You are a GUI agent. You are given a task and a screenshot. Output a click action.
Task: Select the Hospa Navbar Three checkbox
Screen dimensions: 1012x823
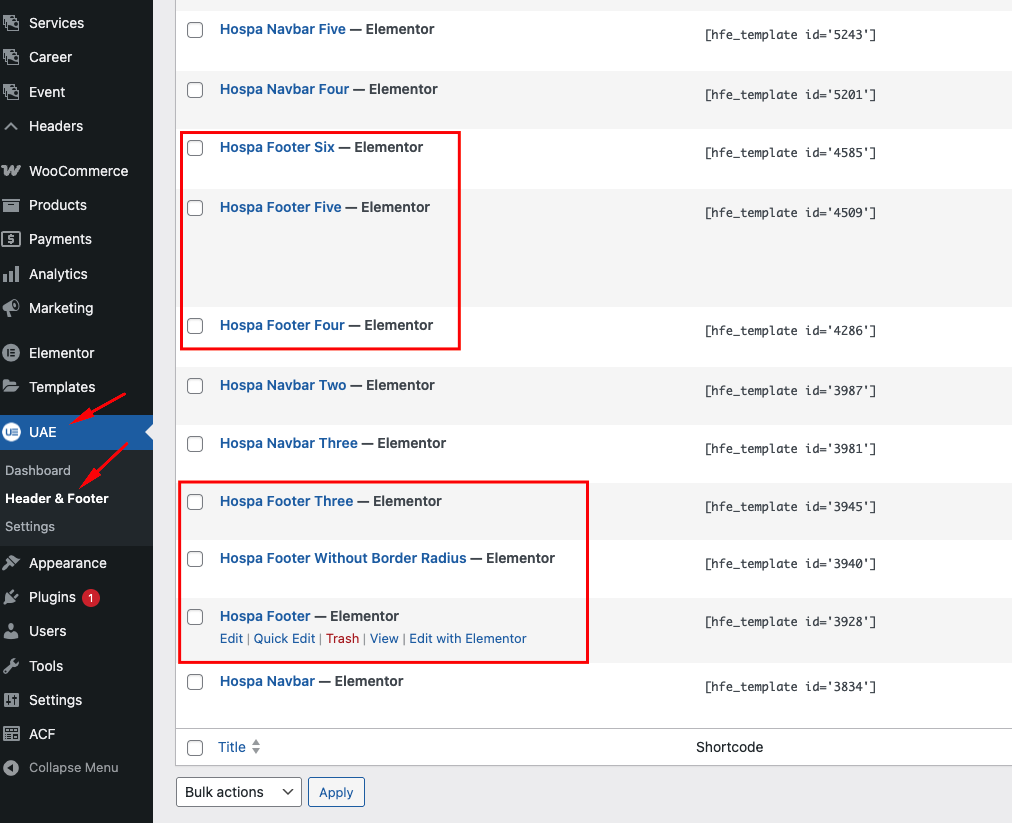click(195, 444)
